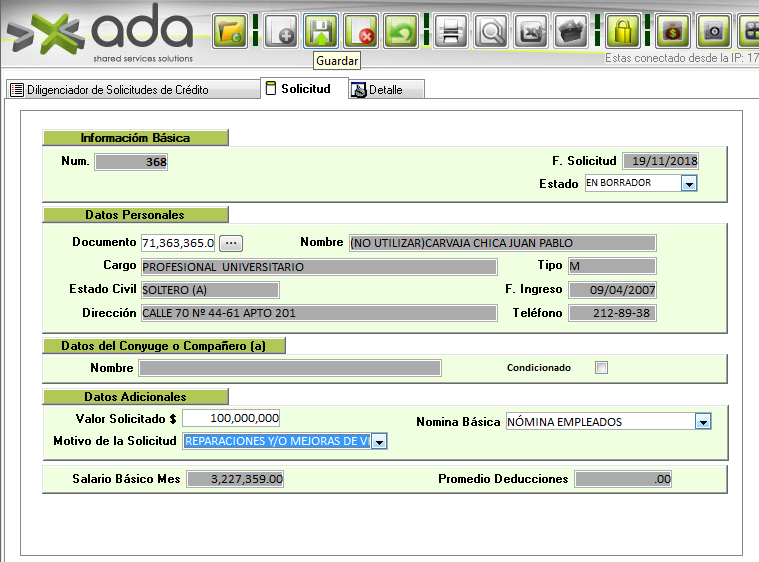Click the ellipsis button next to Documento
Image resolution: width=759 pixels, height=562 pixels.
click(231, 243)
